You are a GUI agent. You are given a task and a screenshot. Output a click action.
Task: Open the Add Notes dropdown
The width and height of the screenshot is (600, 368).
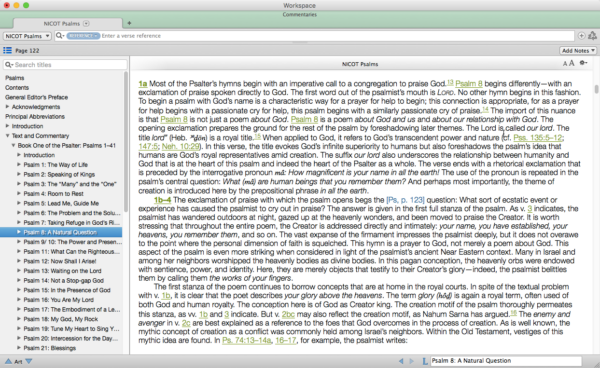pyautogui.click(x=578, y=50)
